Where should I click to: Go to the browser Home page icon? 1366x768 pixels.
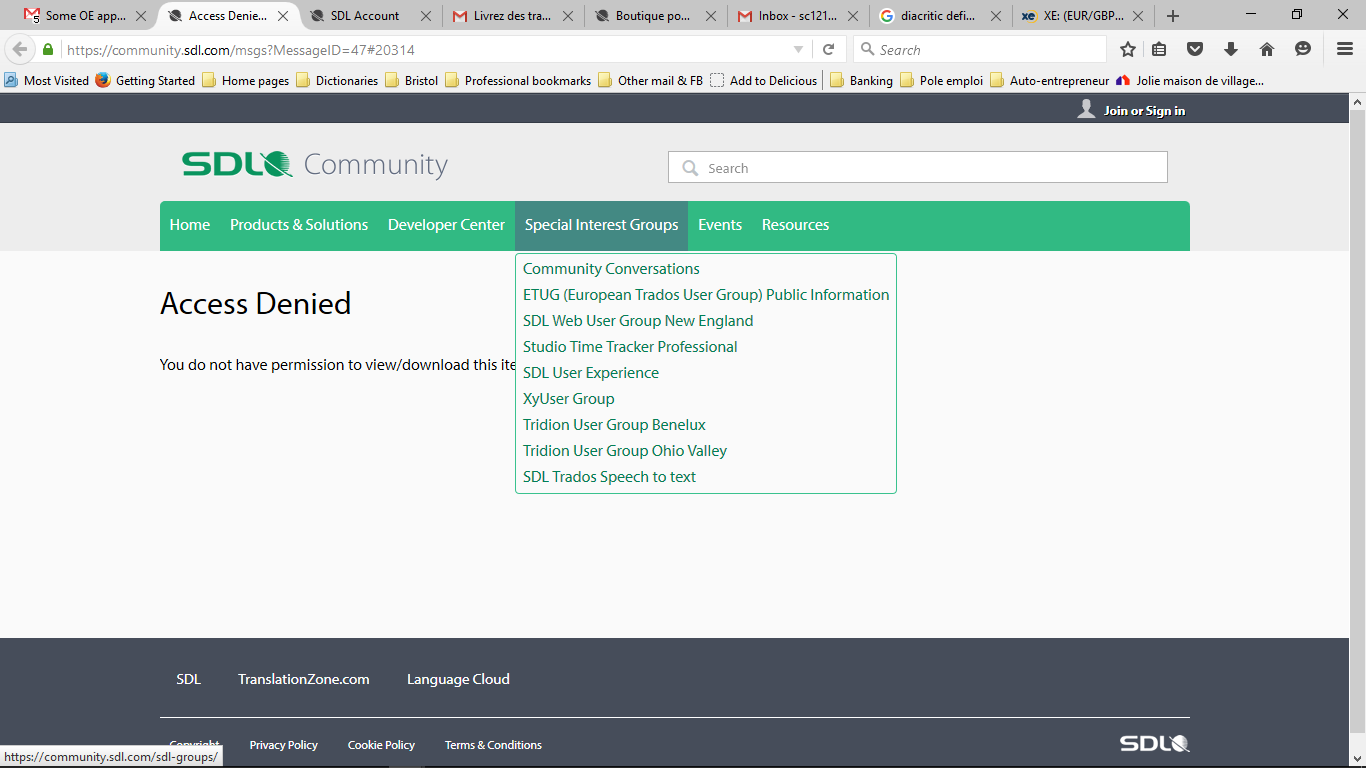pos(1267,50)
